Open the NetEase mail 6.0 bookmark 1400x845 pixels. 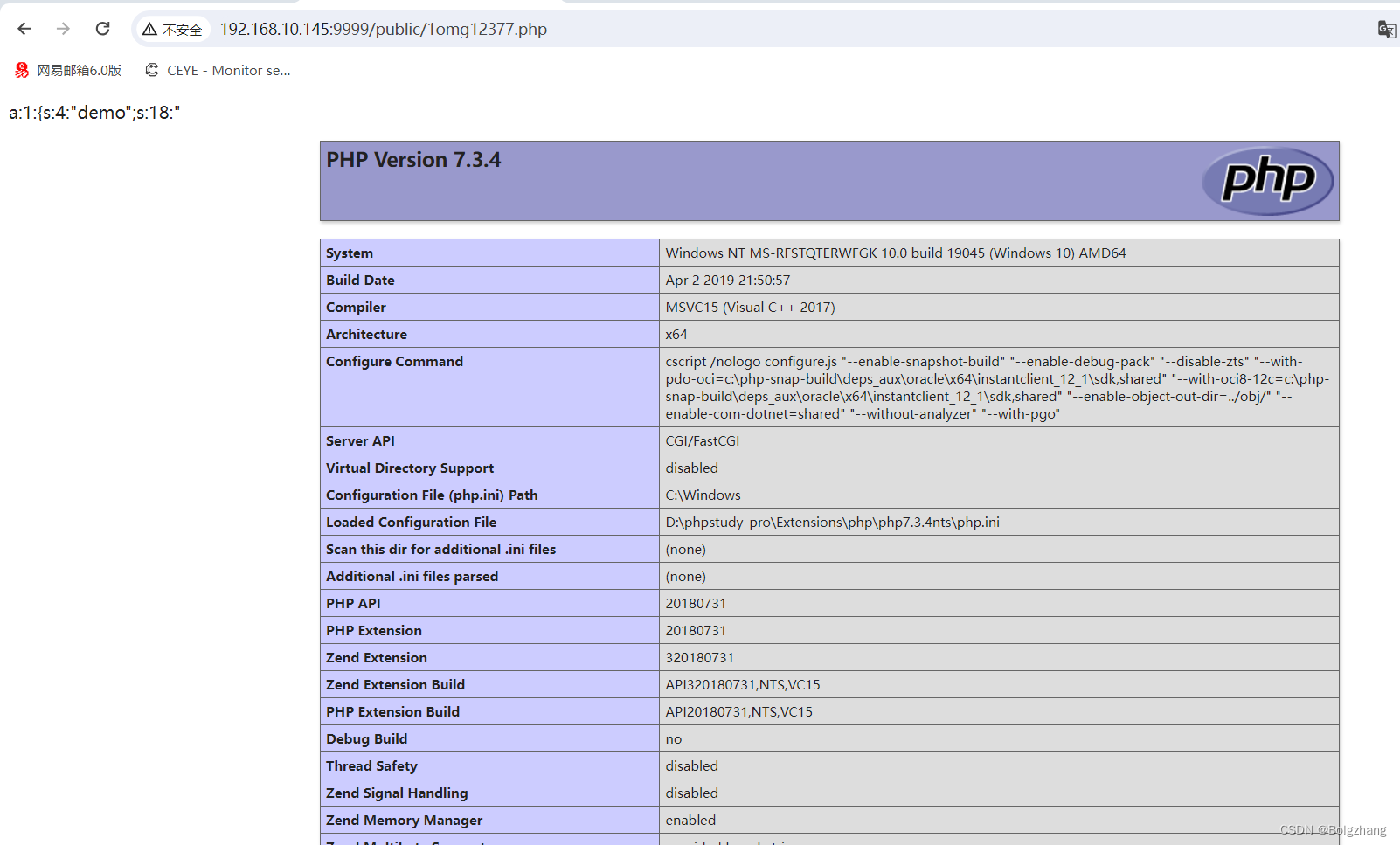point(68,70)
